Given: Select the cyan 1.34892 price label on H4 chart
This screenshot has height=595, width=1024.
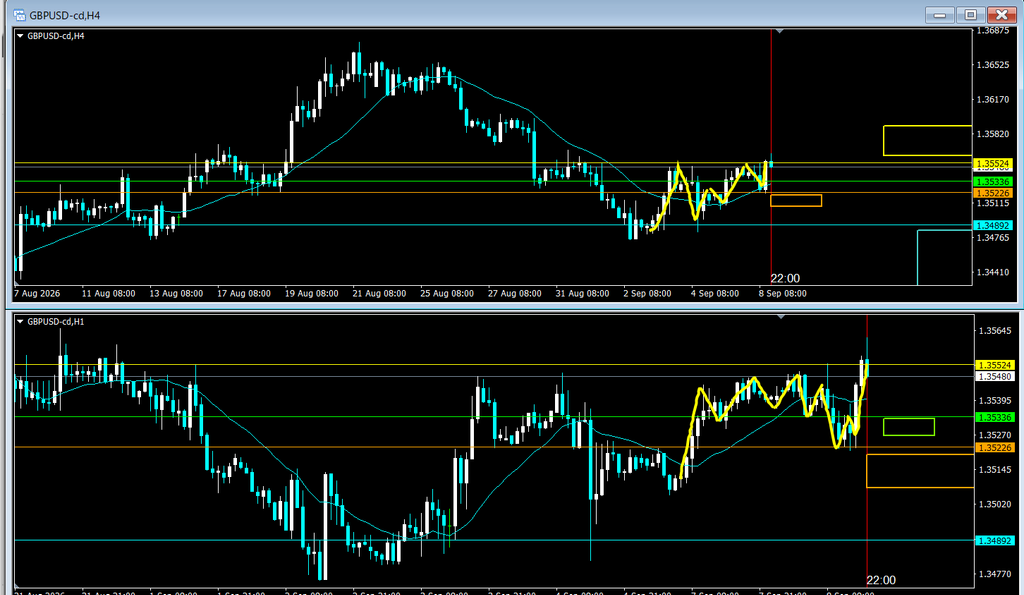Looking at the screenshot, I should click(x=993, y=225).
